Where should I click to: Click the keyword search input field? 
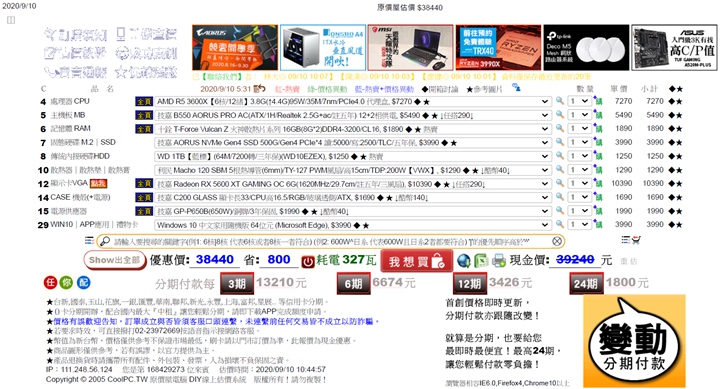[331, 241]
